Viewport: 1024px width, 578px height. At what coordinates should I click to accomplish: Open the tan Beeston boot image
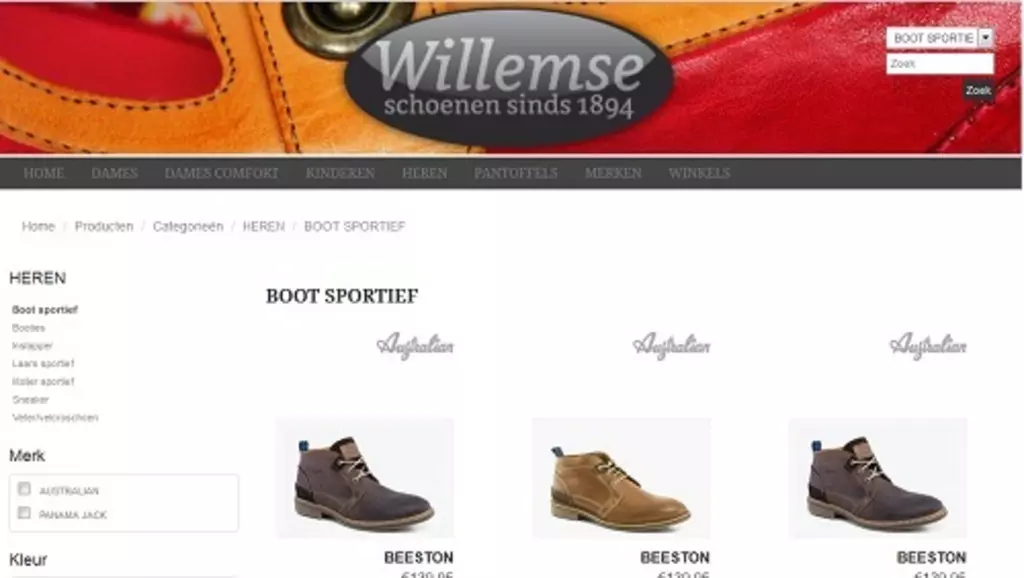[x=621, y=478]
